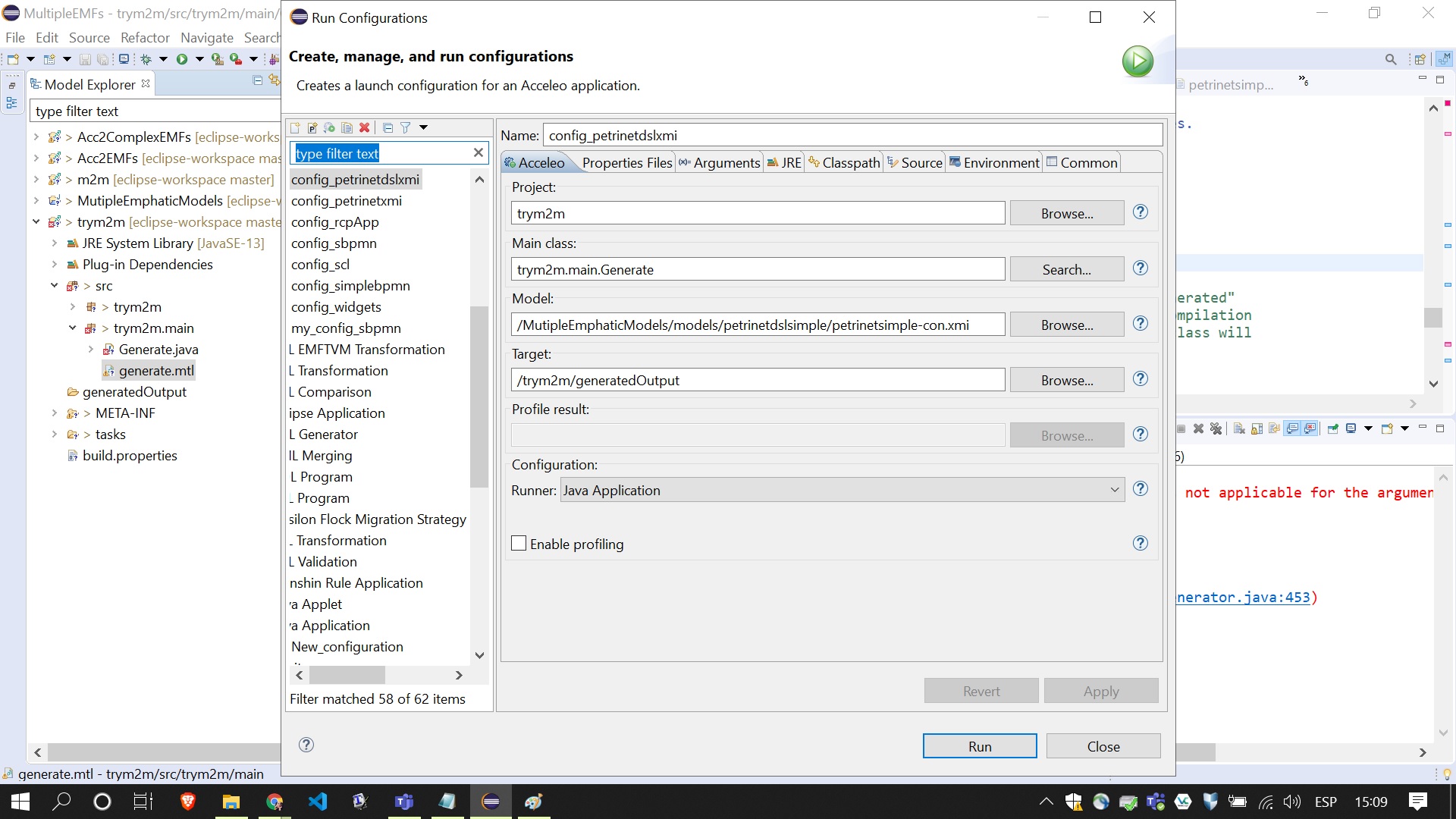Open help for the Runner setting

(1140, 489)
